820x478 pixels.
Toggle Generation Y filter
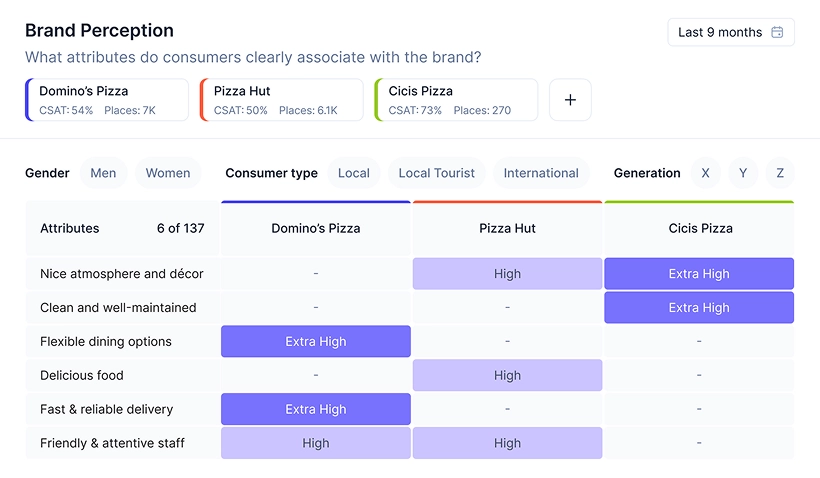point(743,173)
